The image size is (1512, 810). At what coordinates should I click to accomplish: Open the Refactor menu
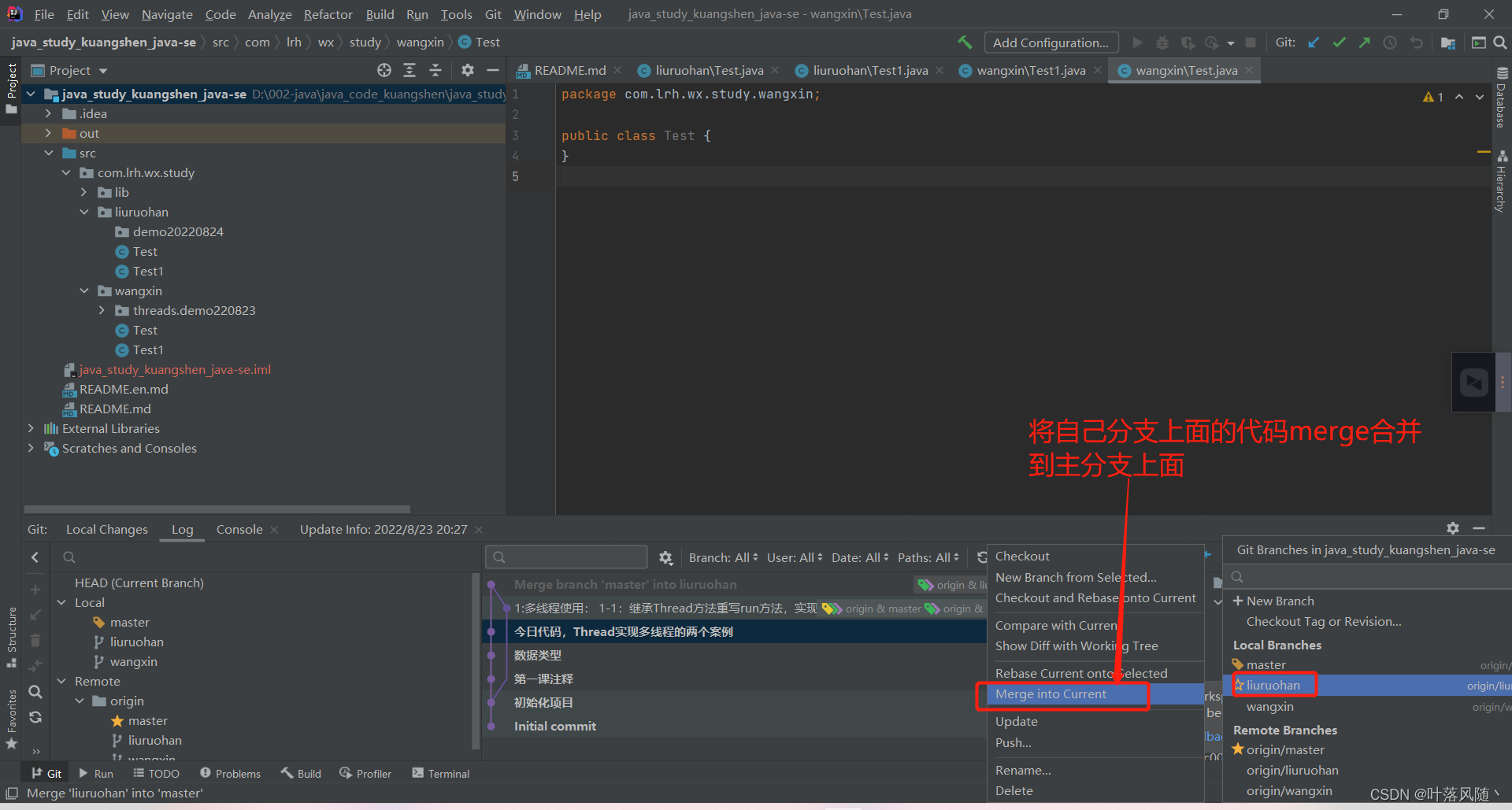tap(328, 14)
